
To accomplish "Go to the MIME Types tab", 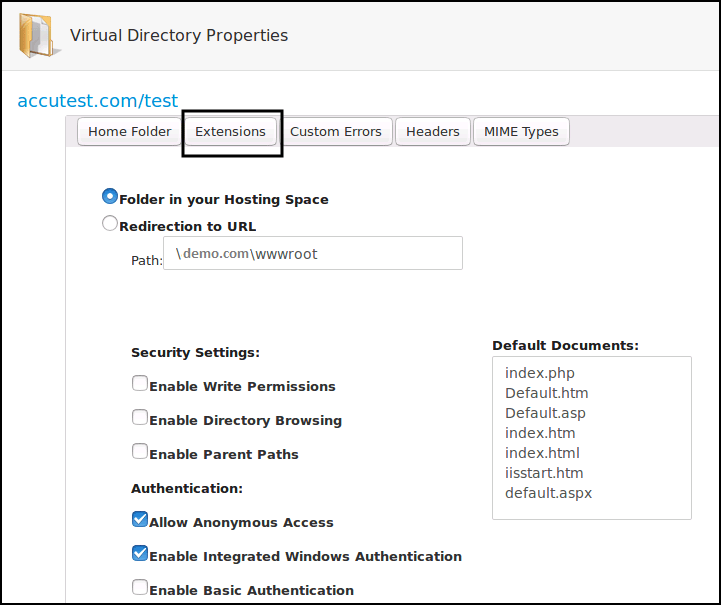I will pos(521,132).
